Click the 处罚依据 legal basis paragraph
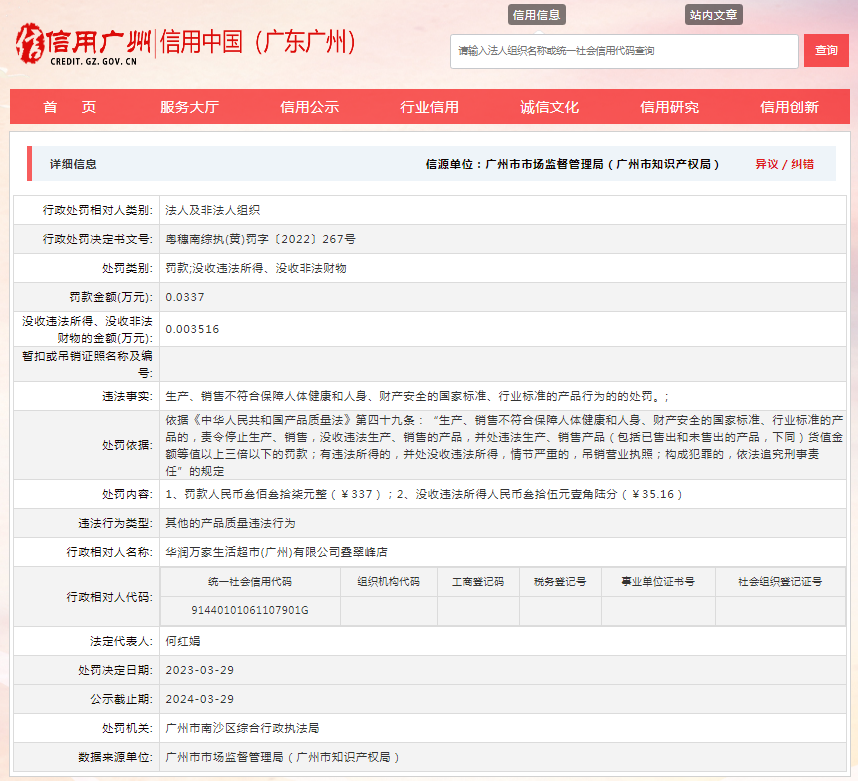Screen dimensions: 858x781 [504, 446]
